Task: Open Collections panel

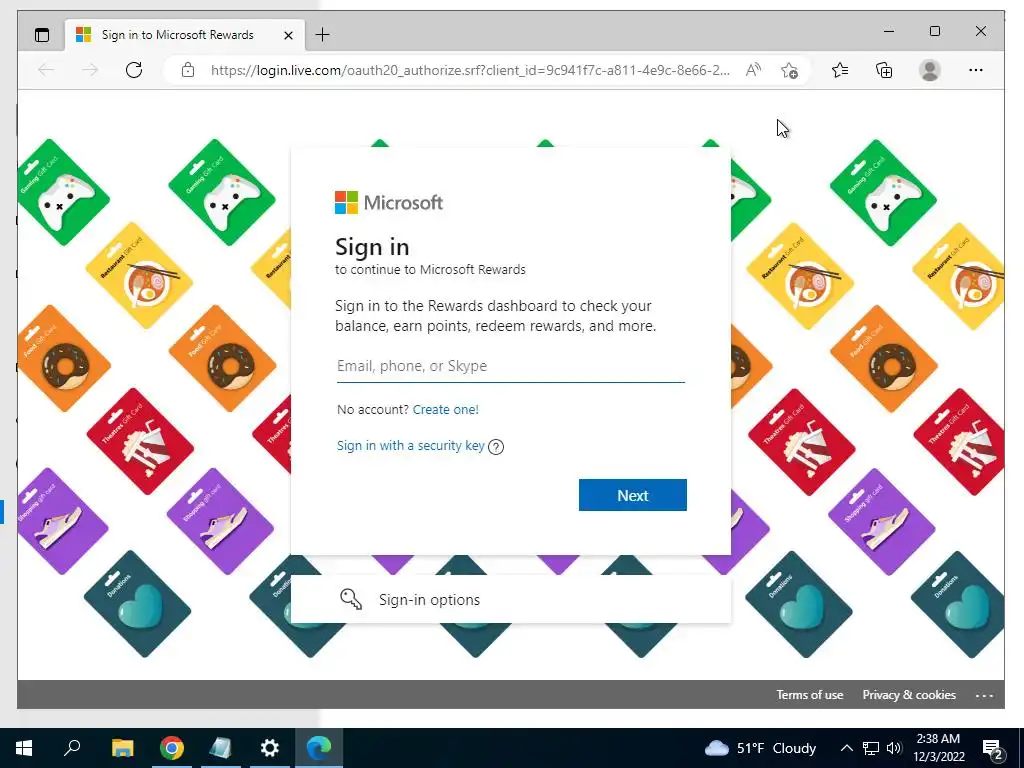Action: pos(884,70)
